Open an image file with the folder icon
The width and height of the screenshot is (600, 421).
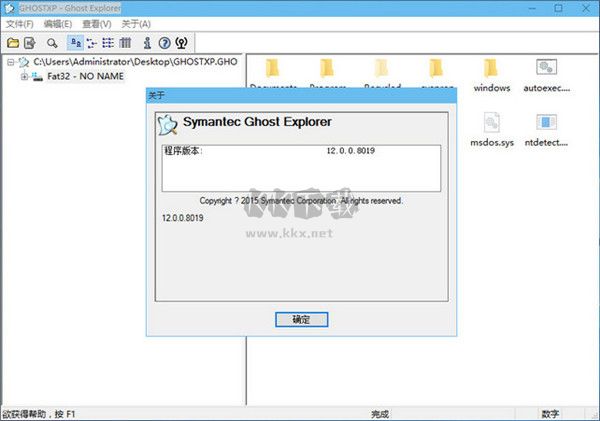point(13,43)
